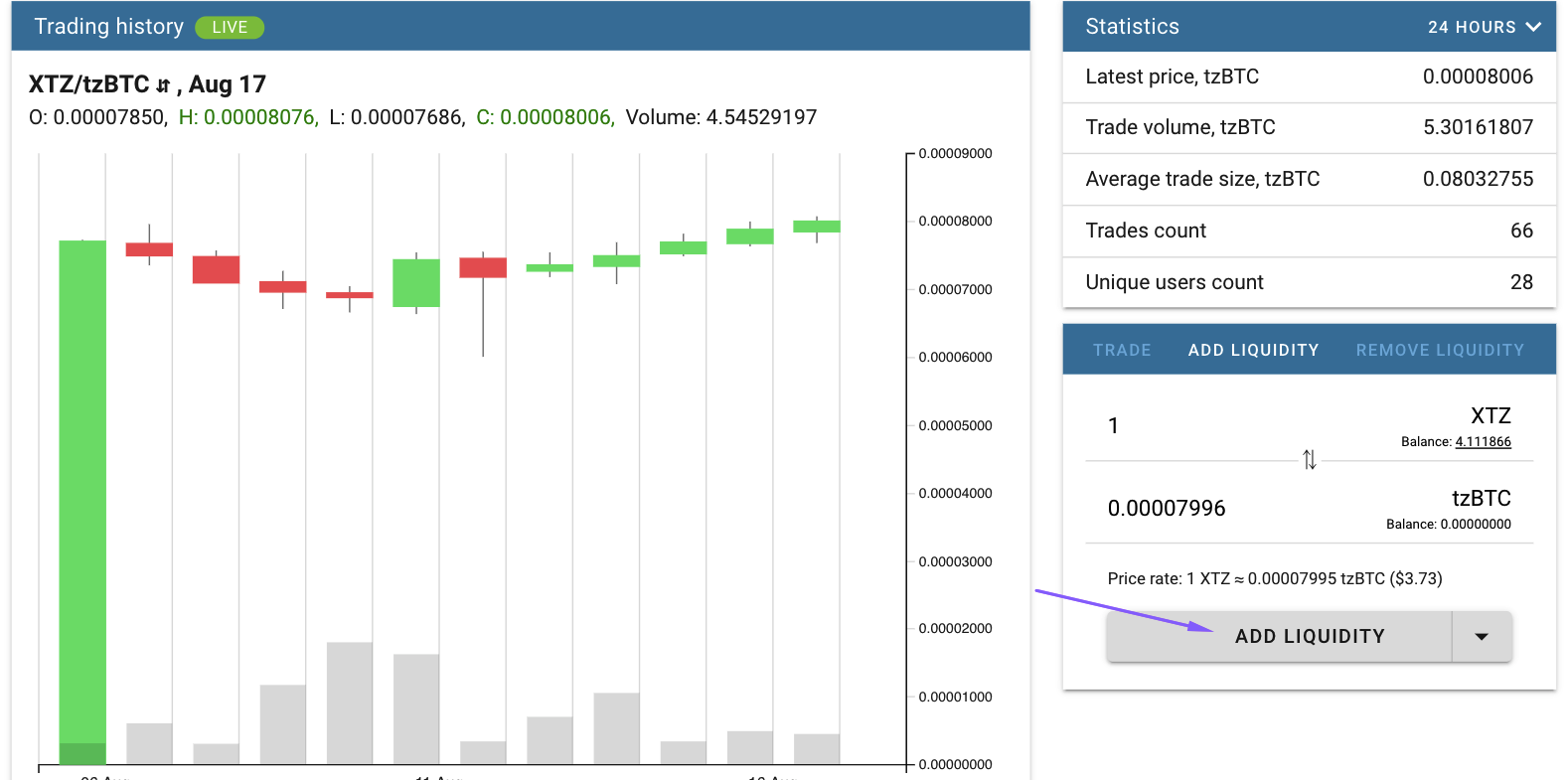Screen dimensions: 1568x780
Task: Click the Trades count value 66
Action: click(1521, 231)
